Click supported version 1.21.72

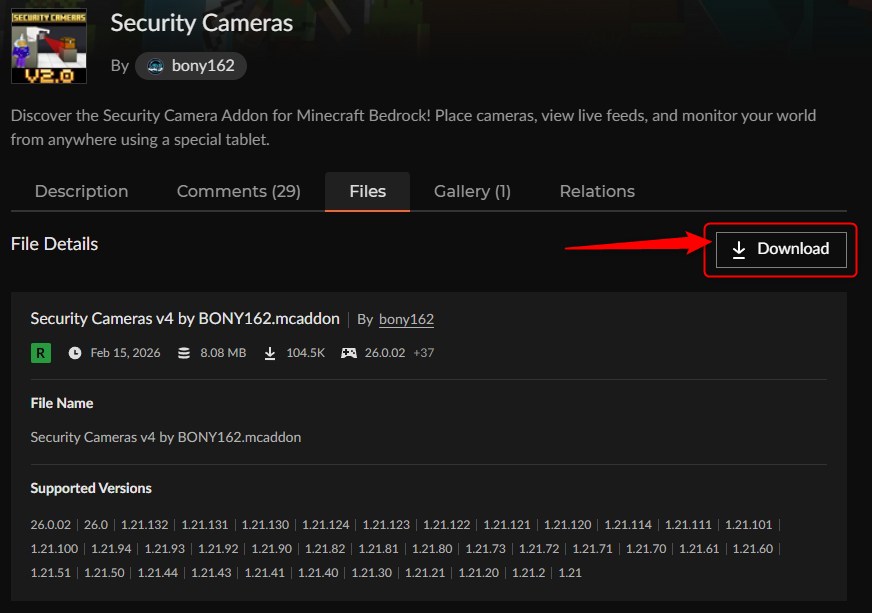pos(539,548)
